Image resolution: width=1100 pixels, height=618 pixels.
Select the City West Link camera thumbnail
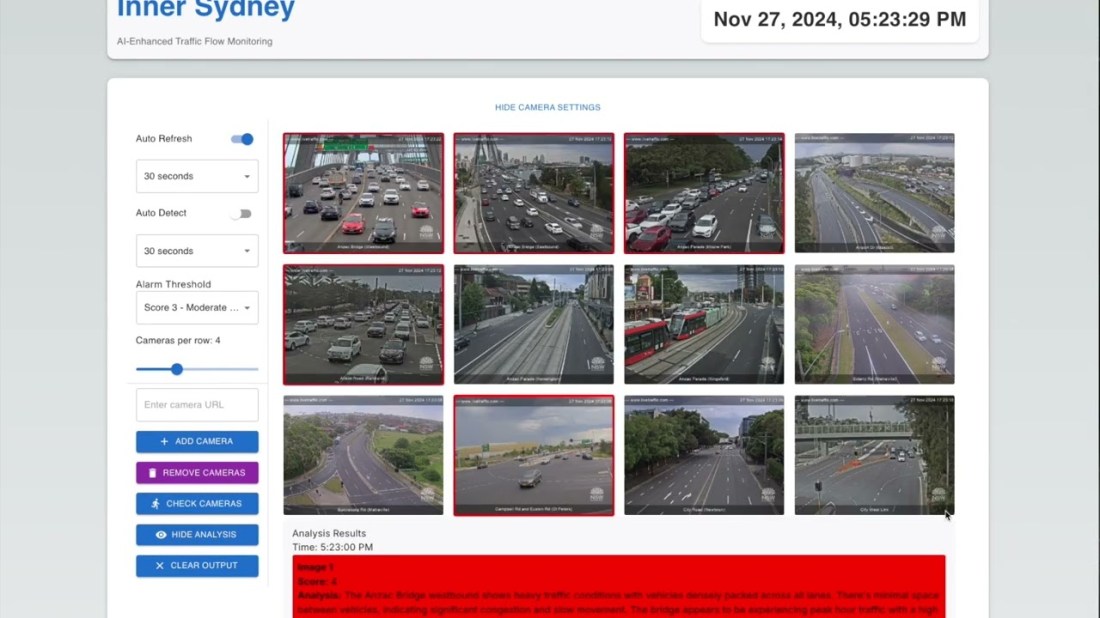pyautogui.click(x=874, y=455)
